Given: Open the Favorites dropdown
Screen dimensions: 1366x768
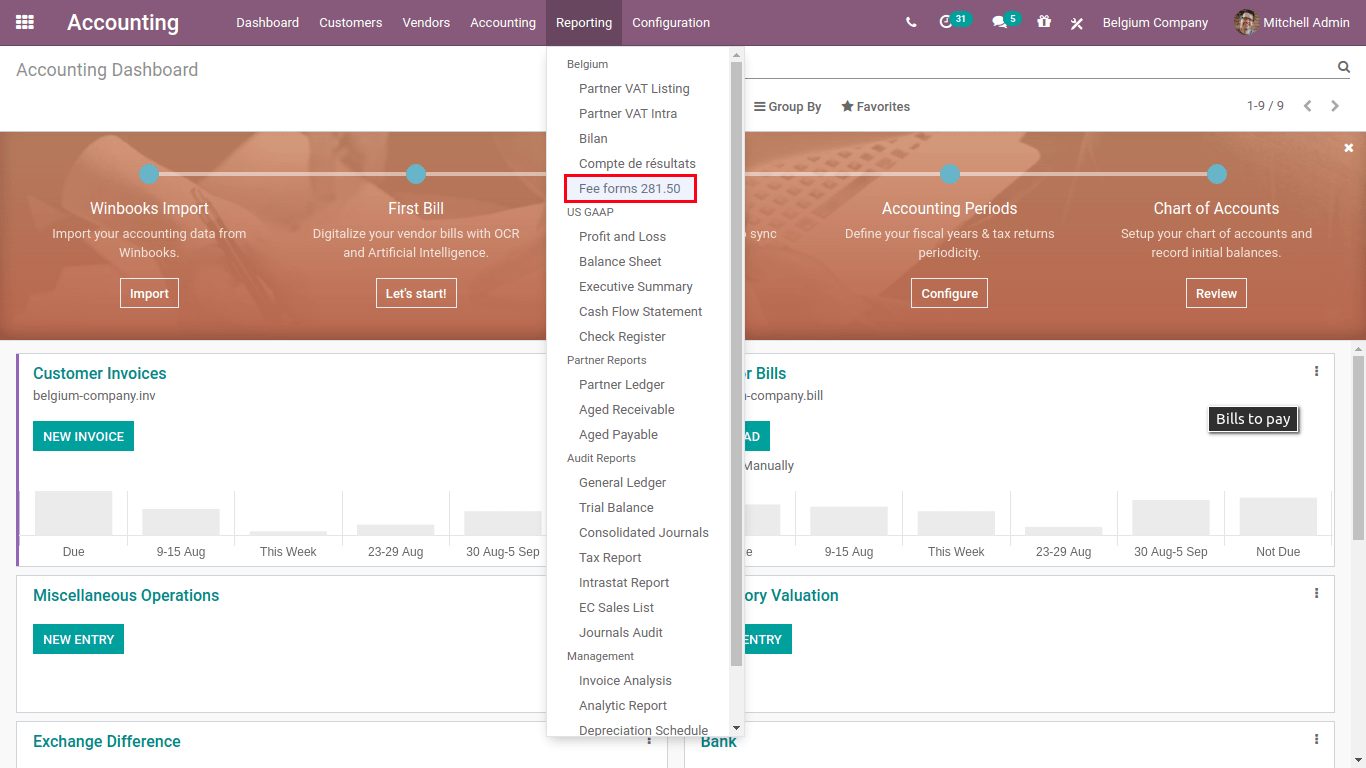Looking at the screenshot, I should [876, 107].
